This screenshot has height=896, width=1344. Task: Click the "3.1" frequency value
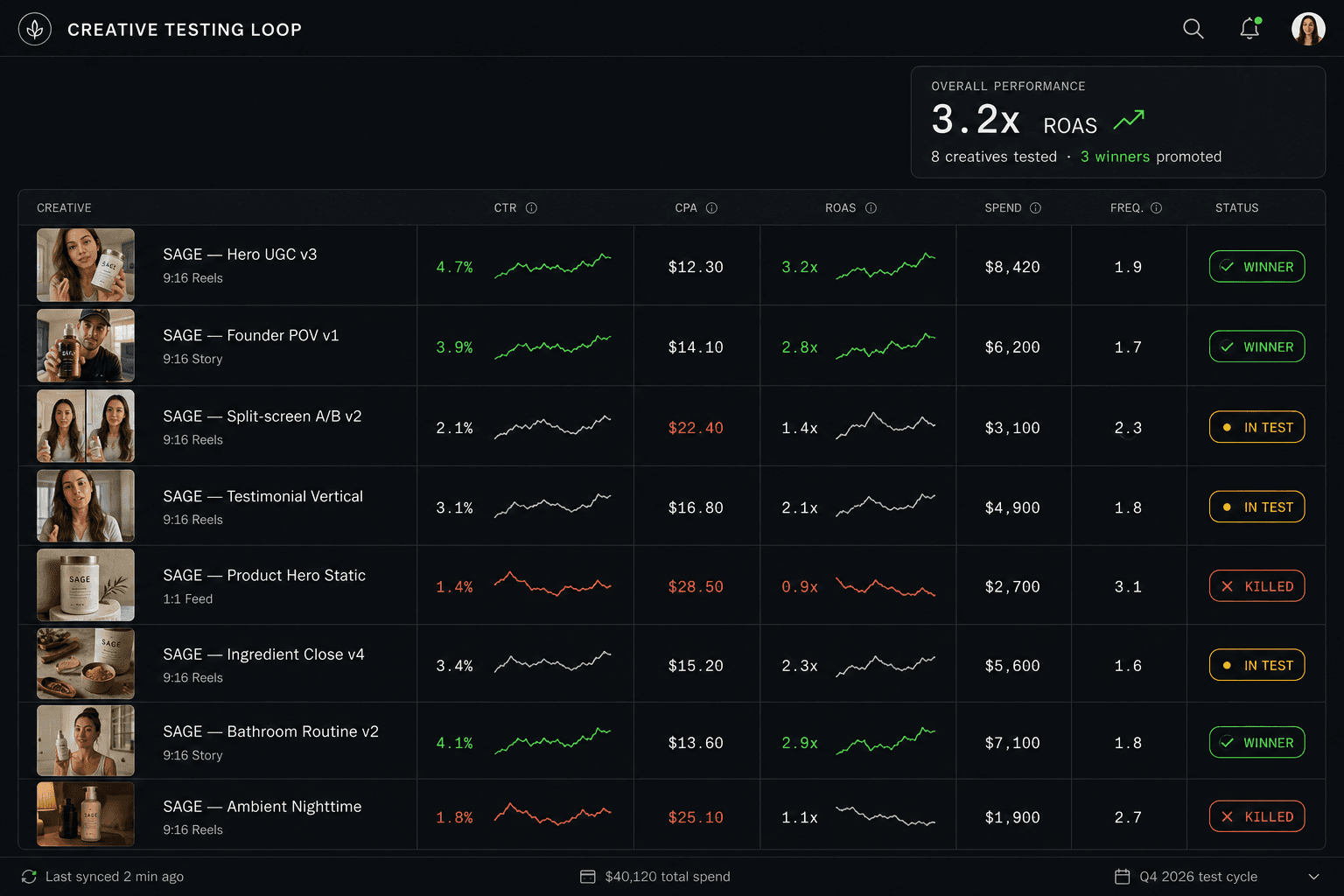[1128, 587]
